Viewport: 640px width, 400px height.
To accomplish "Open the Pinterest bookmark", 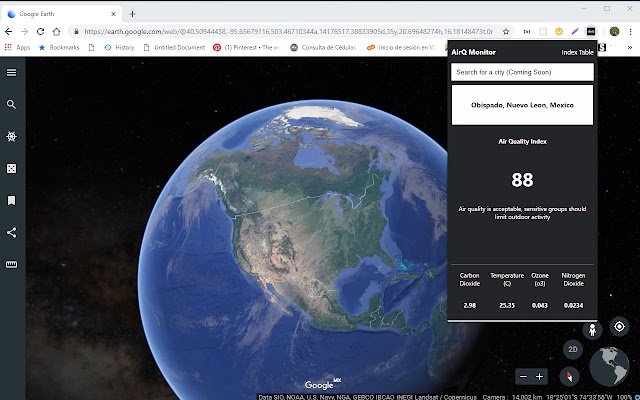I will pyautogui.click(x=246, y=47).
